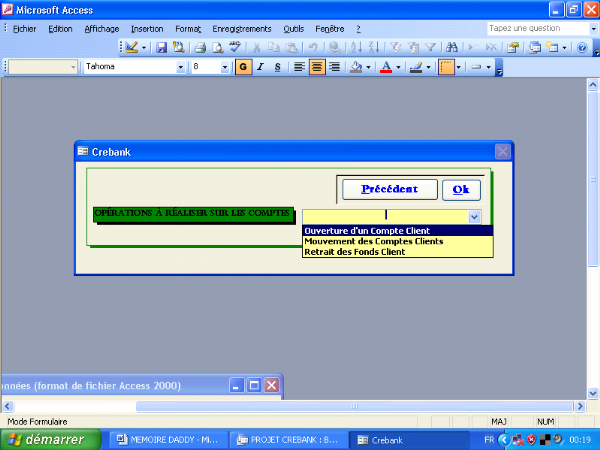
Task: Set Align Right text alignment
Action: coord(334,67)
